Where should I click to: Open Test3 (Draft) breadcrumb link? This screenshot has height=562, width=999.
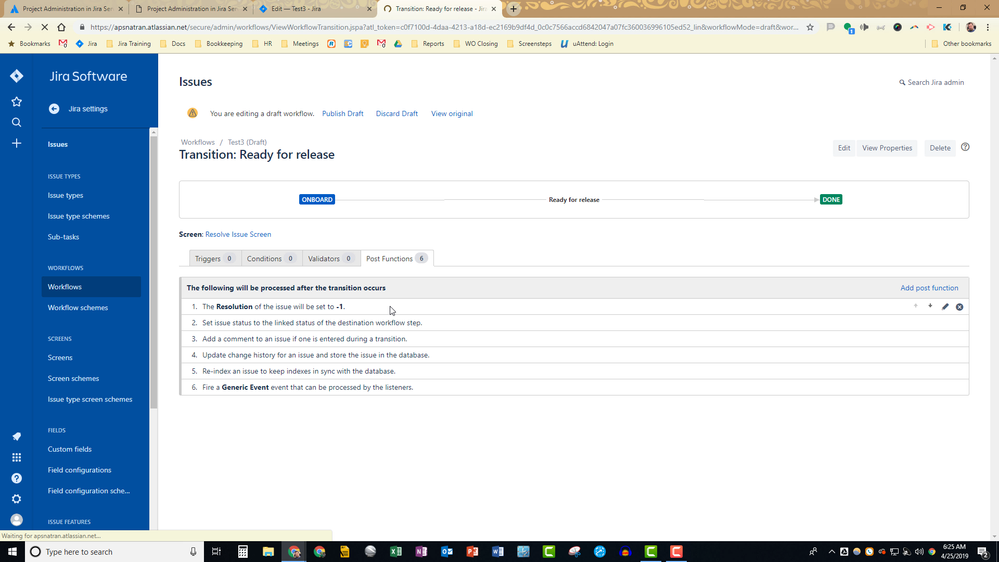[247, 142]
